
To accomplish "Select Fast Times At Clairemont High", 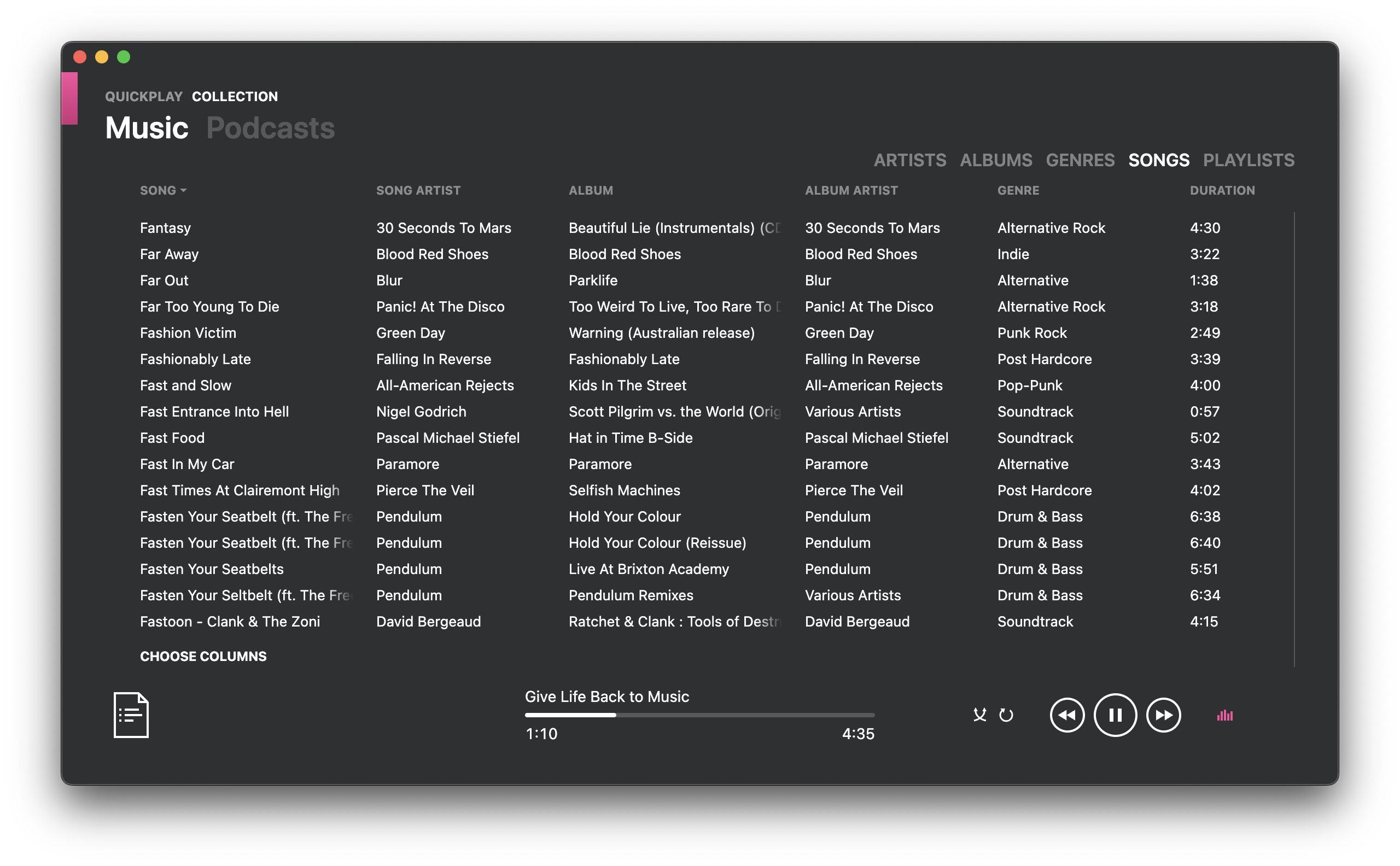I will point(240,490).
